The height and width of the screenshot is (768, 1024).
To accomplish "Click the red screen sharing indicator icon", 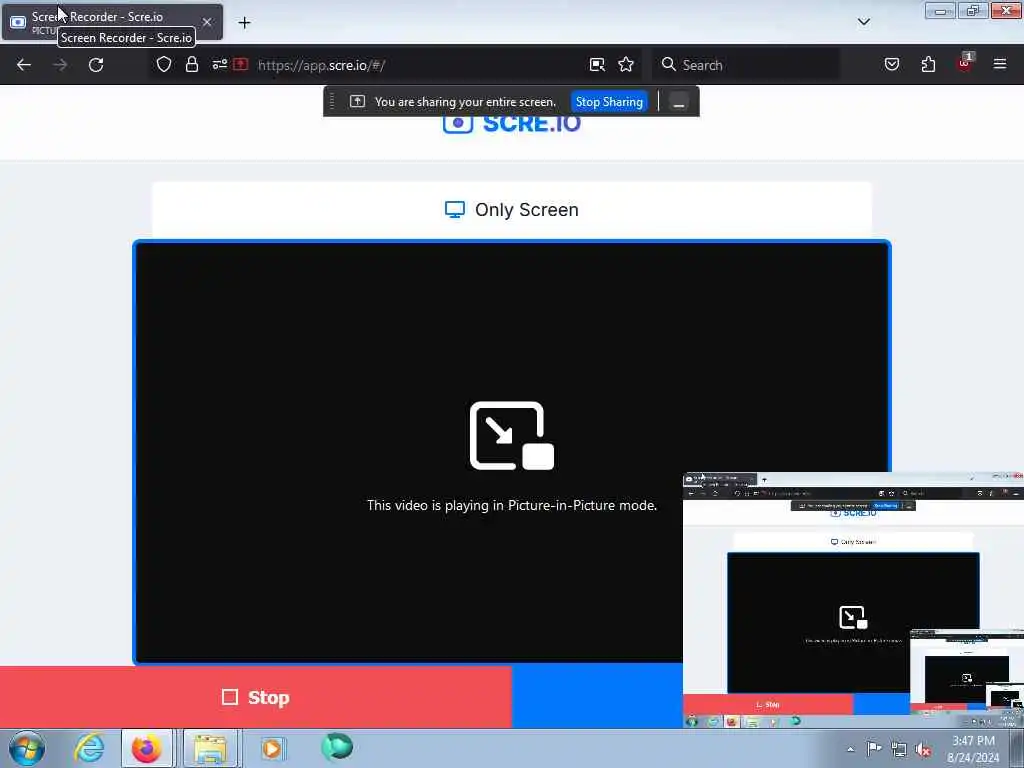I will (240, 64).
